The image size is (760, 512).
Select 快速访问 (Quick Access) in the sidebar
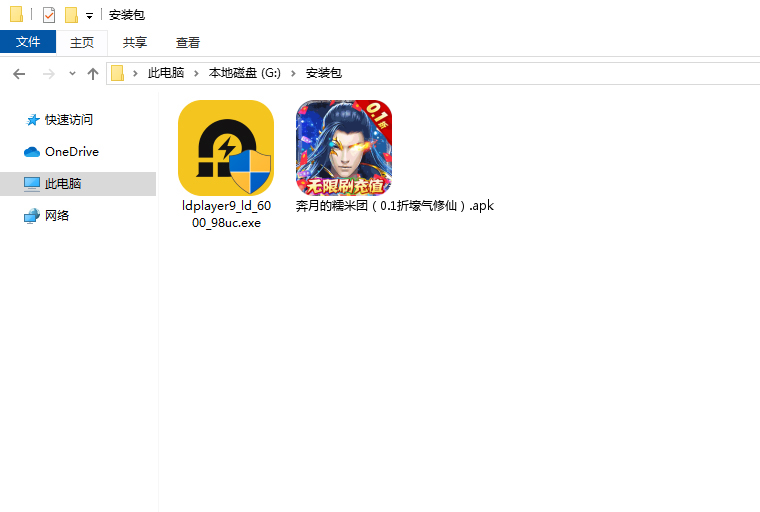(x=68, y=120)
